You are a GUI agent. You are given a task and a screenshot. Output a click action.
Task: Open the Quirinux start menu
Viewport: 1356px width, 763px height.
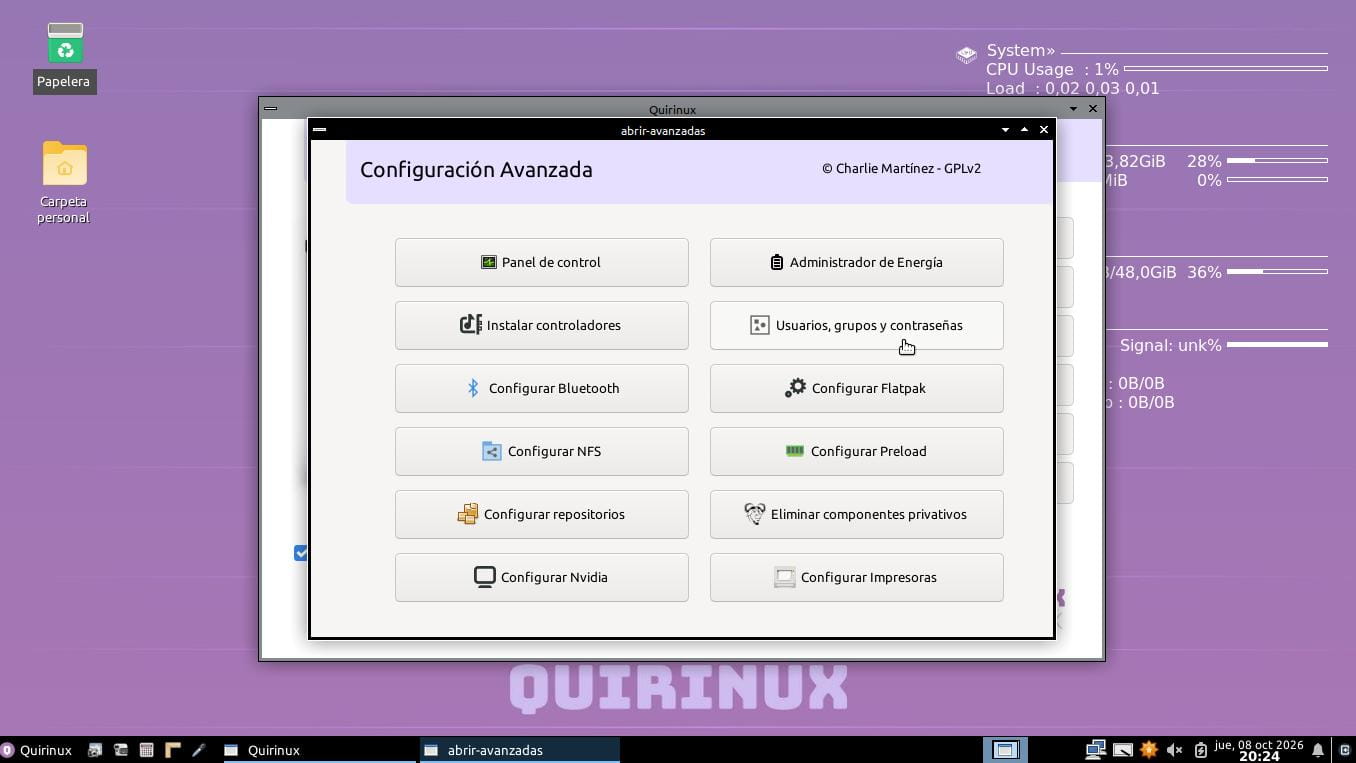37,750
